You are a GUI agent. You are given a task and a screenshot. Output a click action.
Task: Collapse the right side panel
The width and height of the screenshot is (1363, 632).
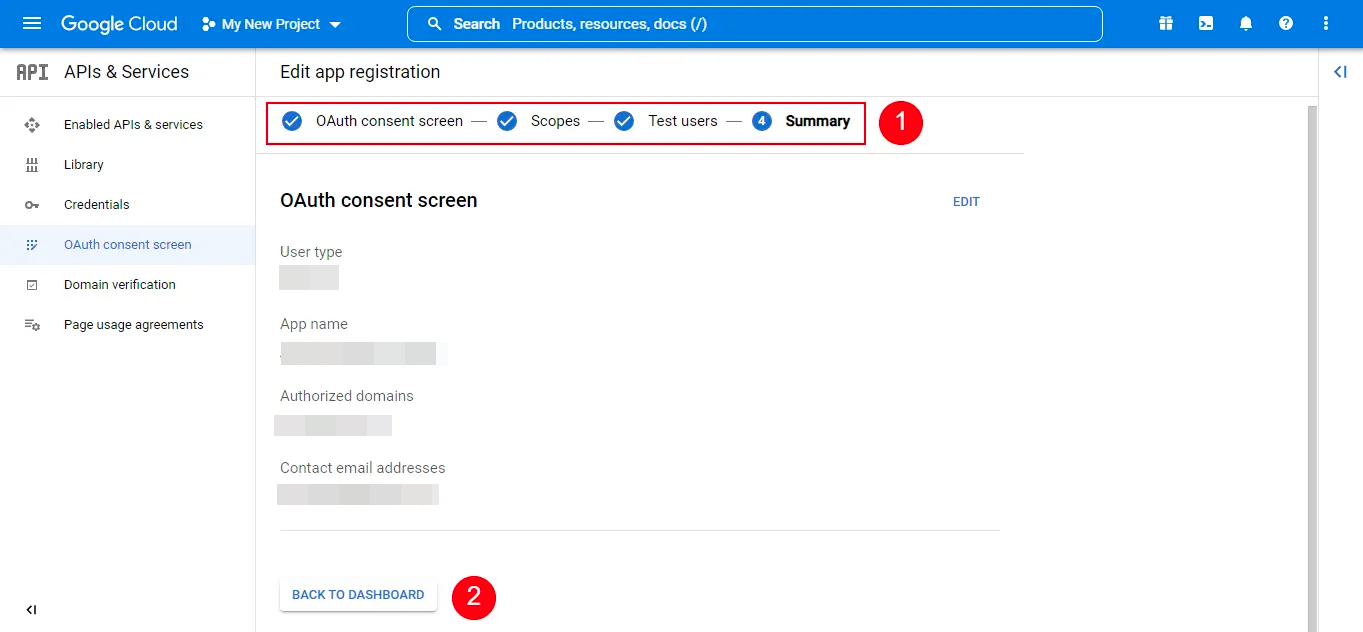point(1340,71)
